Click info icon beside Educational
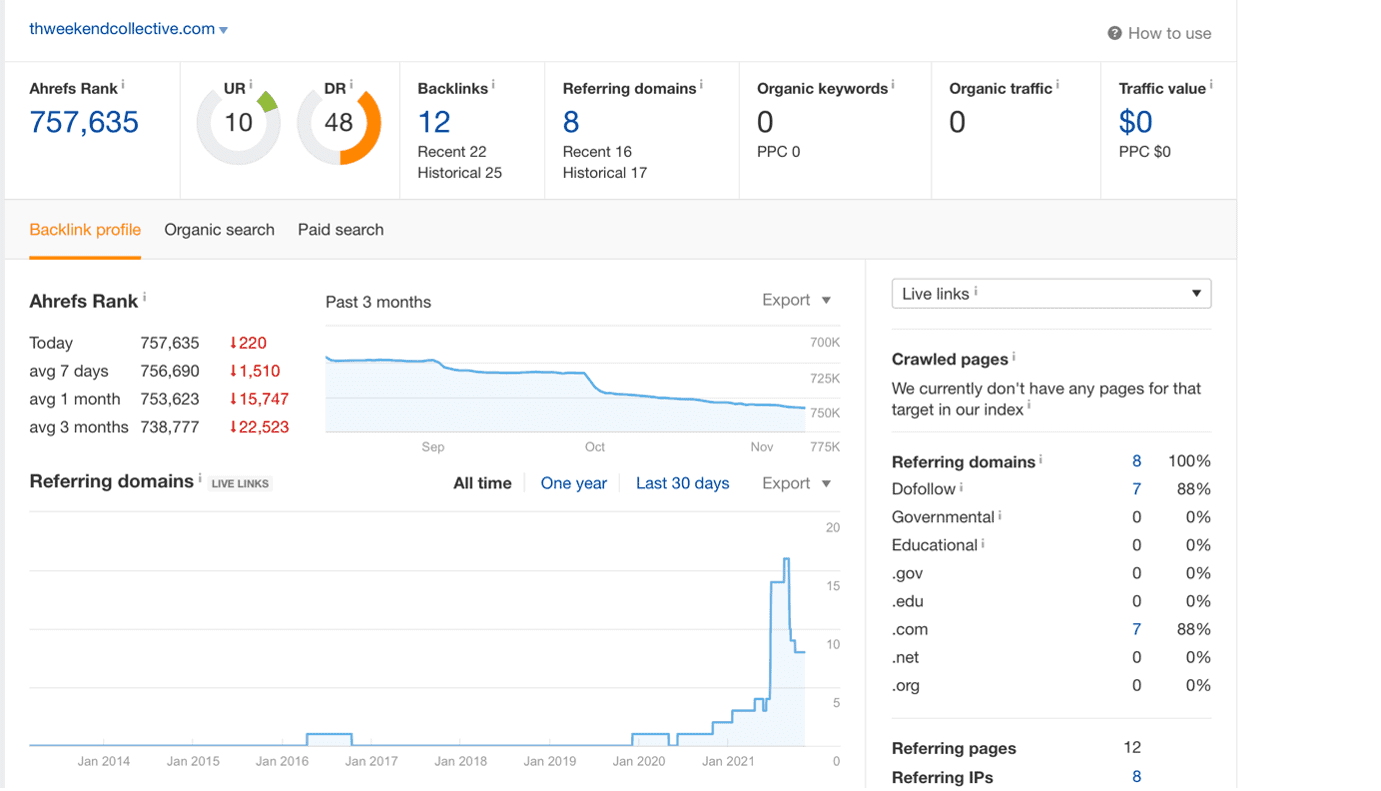This screenshot has width=1381, height=791. point(983,543)
